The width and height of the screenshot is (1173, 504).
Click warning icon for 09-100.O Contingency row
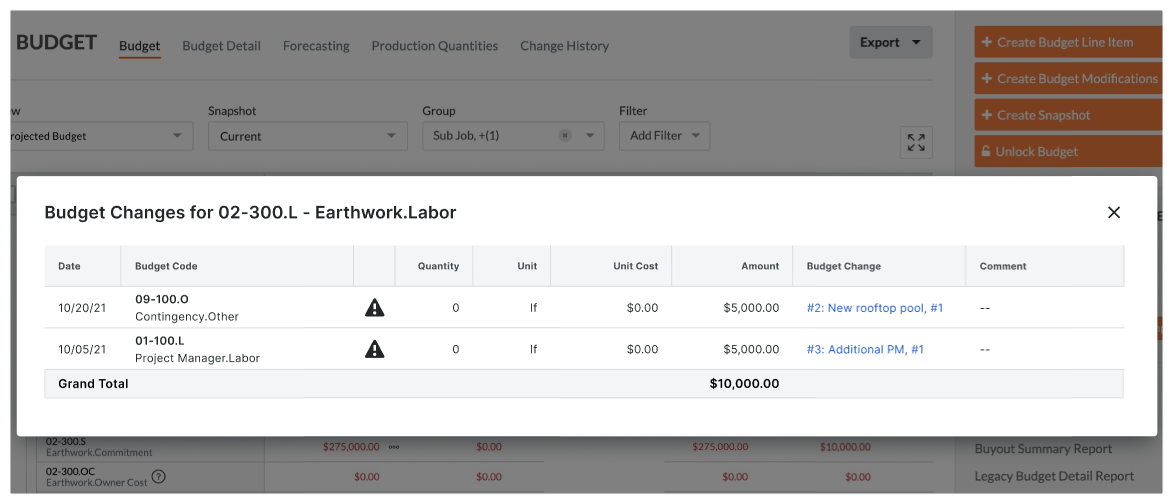(374, 308)
